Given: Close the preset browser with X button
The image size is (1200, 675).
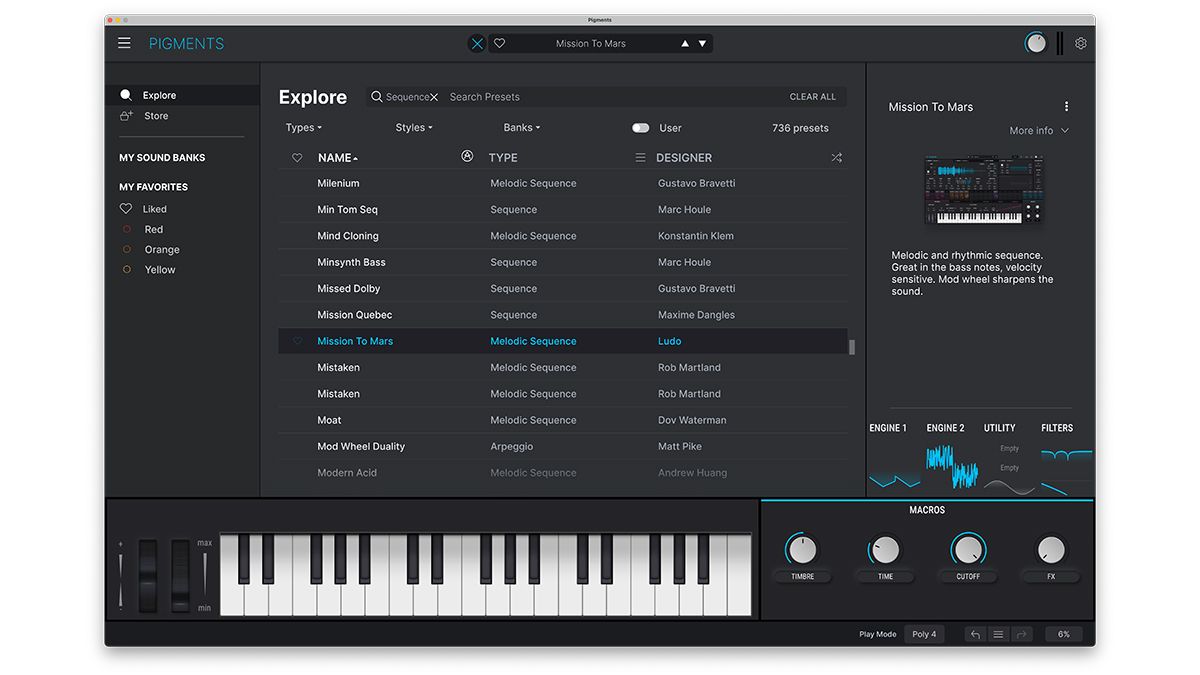Looking at the screenshot, I should [477, 43].
